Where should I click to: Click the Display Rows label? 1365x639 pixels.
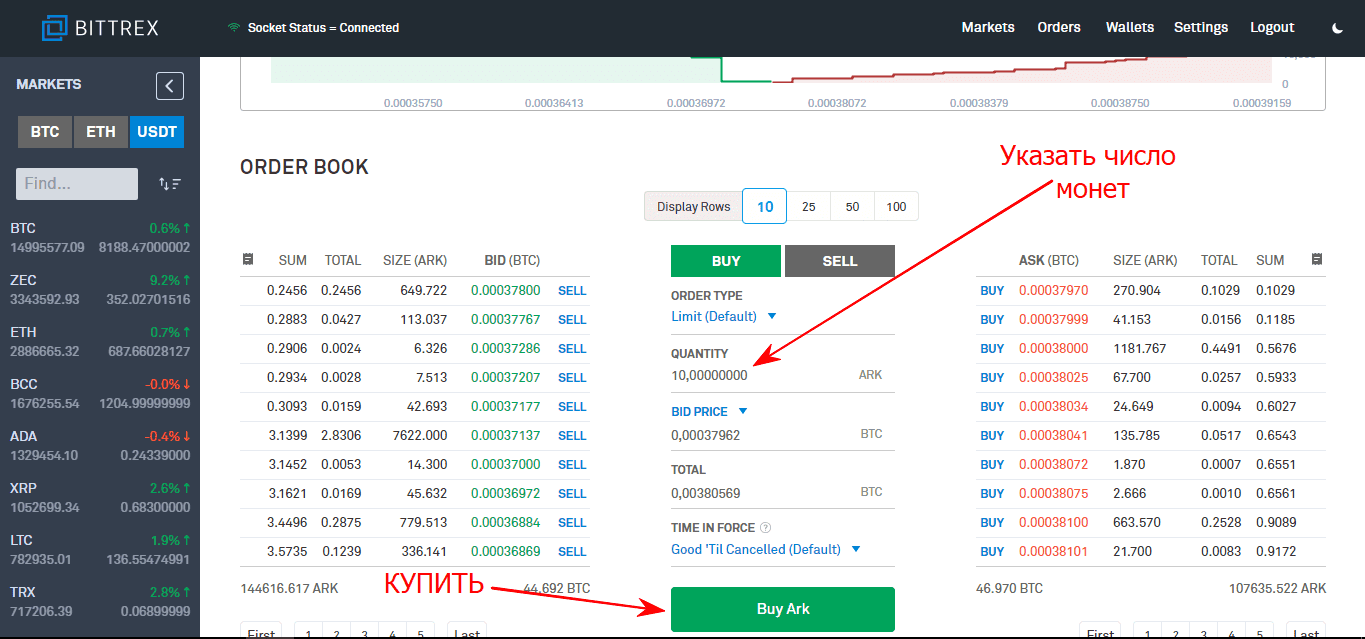694,207
